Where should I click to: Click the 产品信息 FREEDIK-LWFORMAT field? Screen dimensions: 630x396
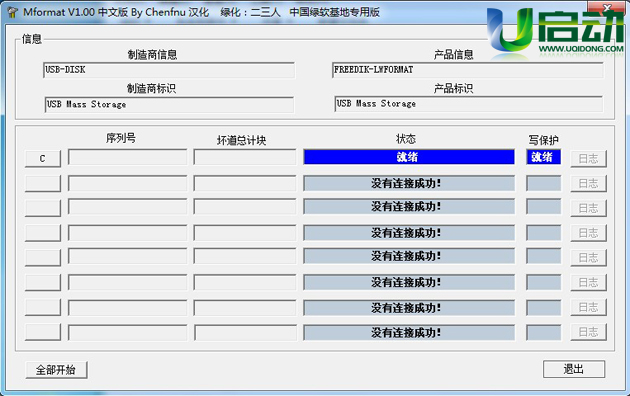coord(468,70)
